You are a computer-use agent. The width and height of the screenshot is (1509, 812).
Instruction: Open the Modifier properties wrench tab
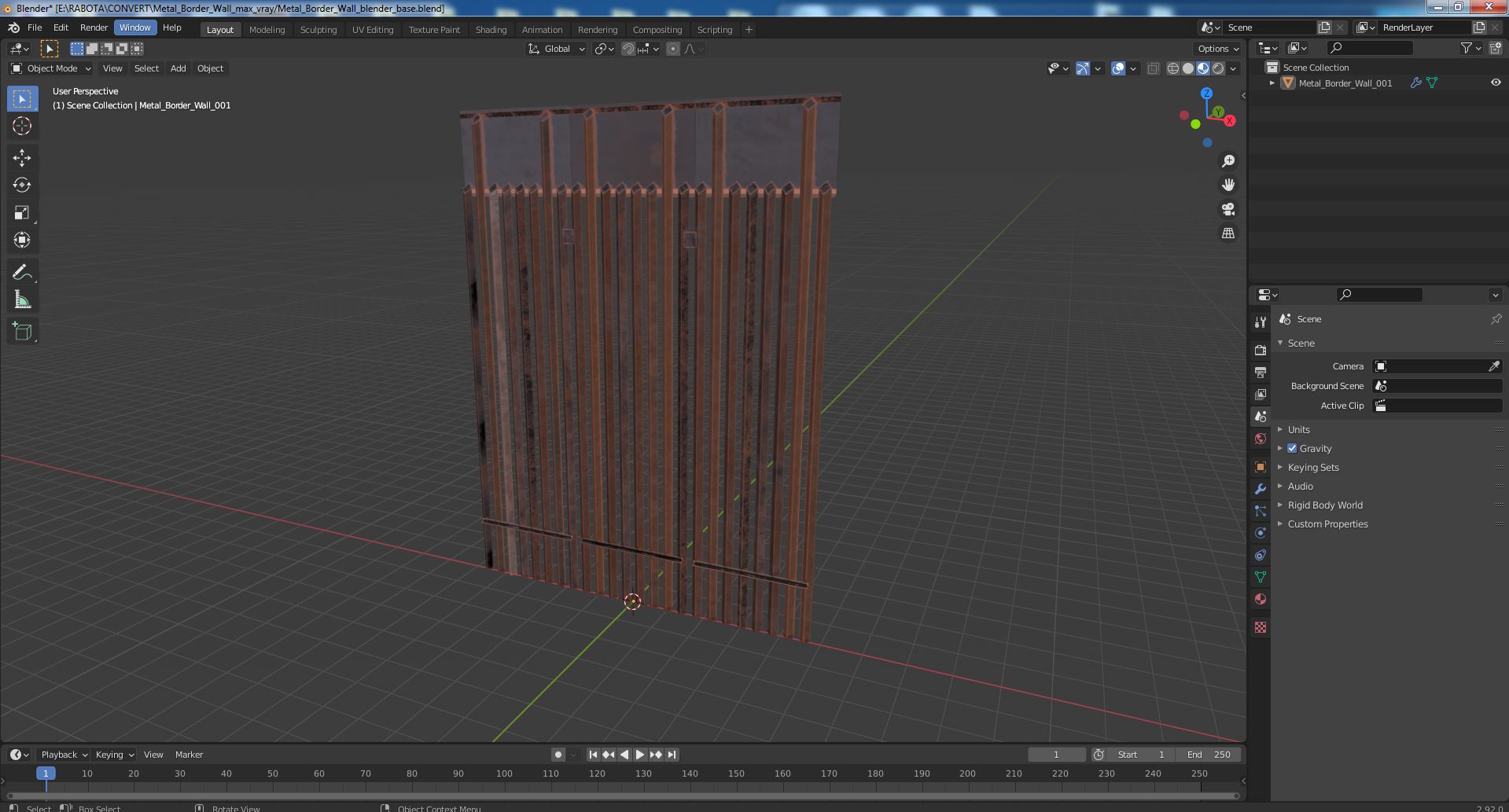(1261, 489)
